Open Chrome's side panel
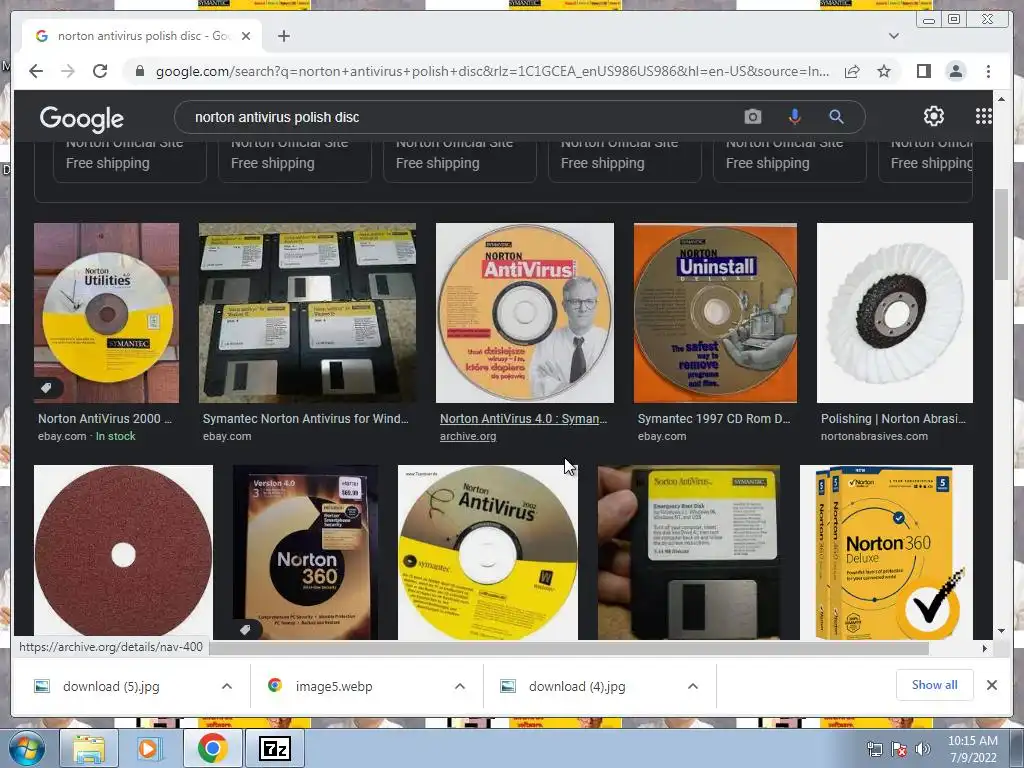This screenshot has height=768, width=1024. click(x=923, y=71)
